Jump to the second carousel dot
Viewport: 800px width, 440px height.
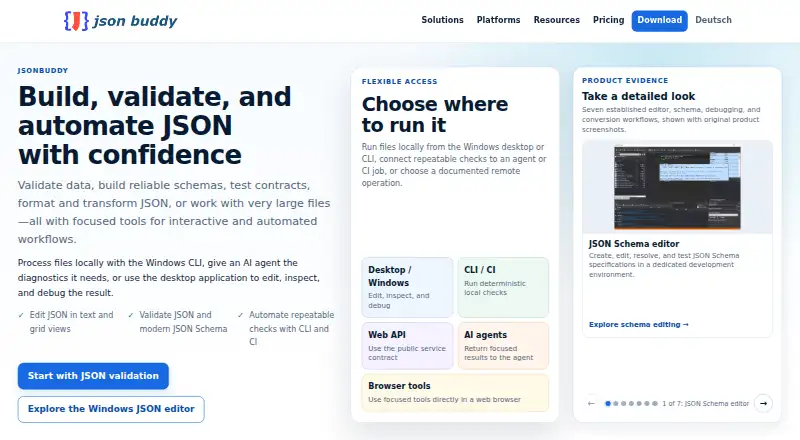[x=616, y=403]
